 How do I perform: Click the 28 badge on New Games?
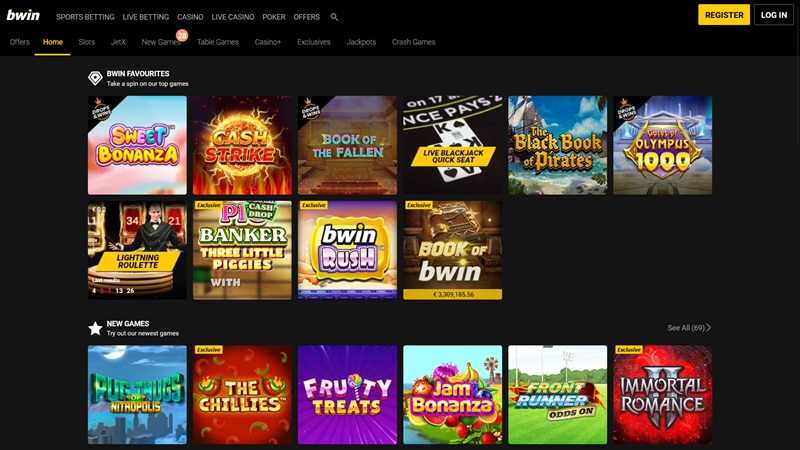[x=182, y=35]
